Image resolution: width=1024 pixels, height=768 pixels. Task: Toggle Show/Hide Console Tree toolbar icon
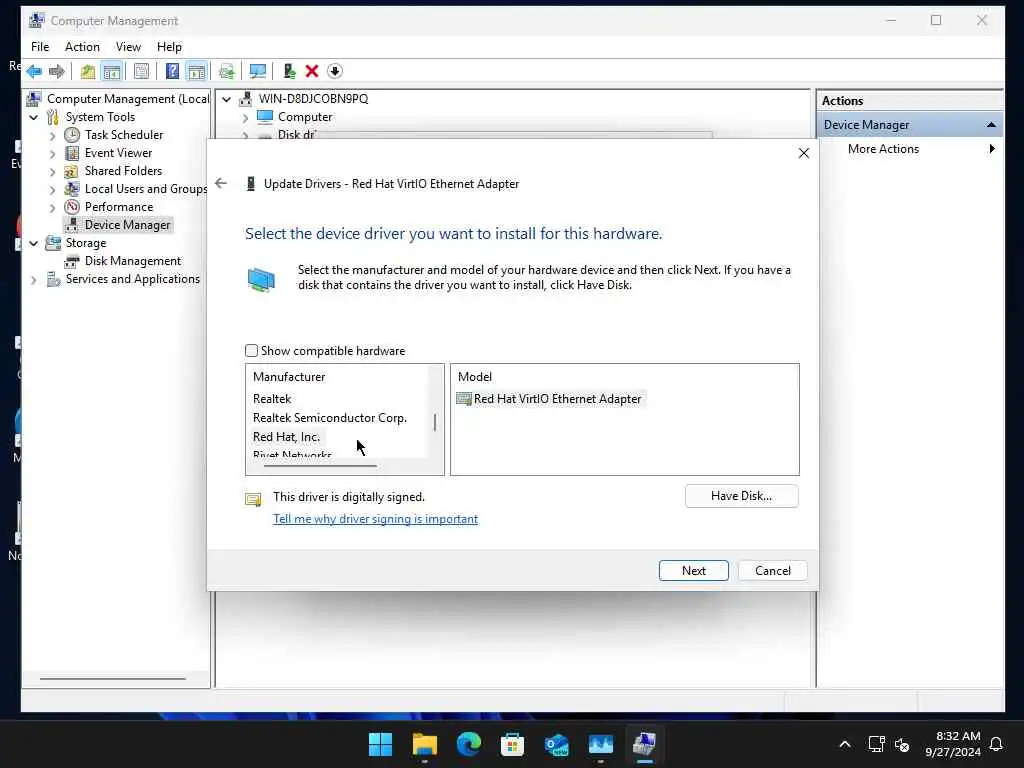coord(112,71)
